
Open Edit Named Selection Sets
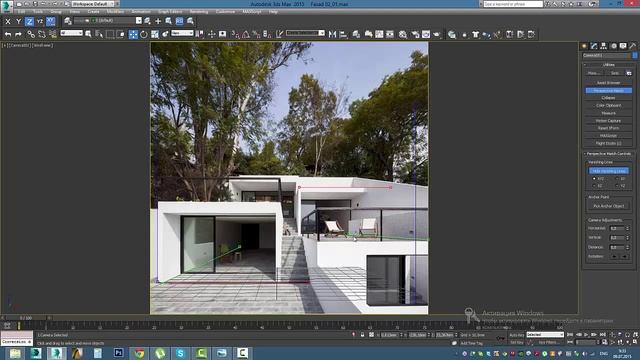279,35
